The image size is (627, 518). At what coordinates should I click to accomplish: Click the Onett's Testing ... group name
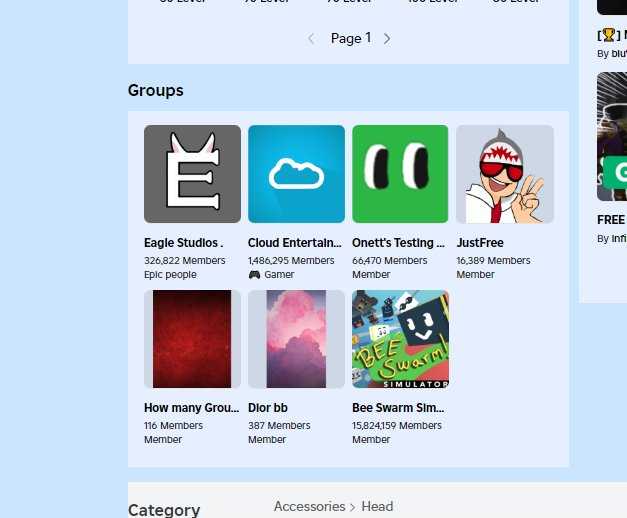point(398,243)
